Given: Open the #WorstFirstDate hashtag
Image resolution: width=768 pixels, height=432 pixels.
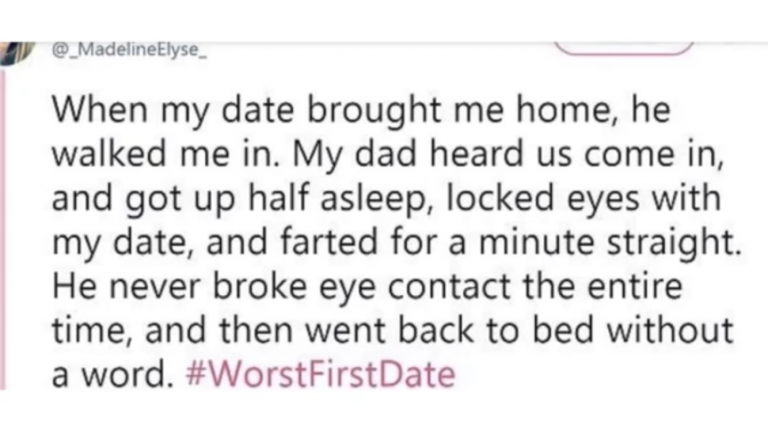Looking at the screenshot, I should [321, 375].
